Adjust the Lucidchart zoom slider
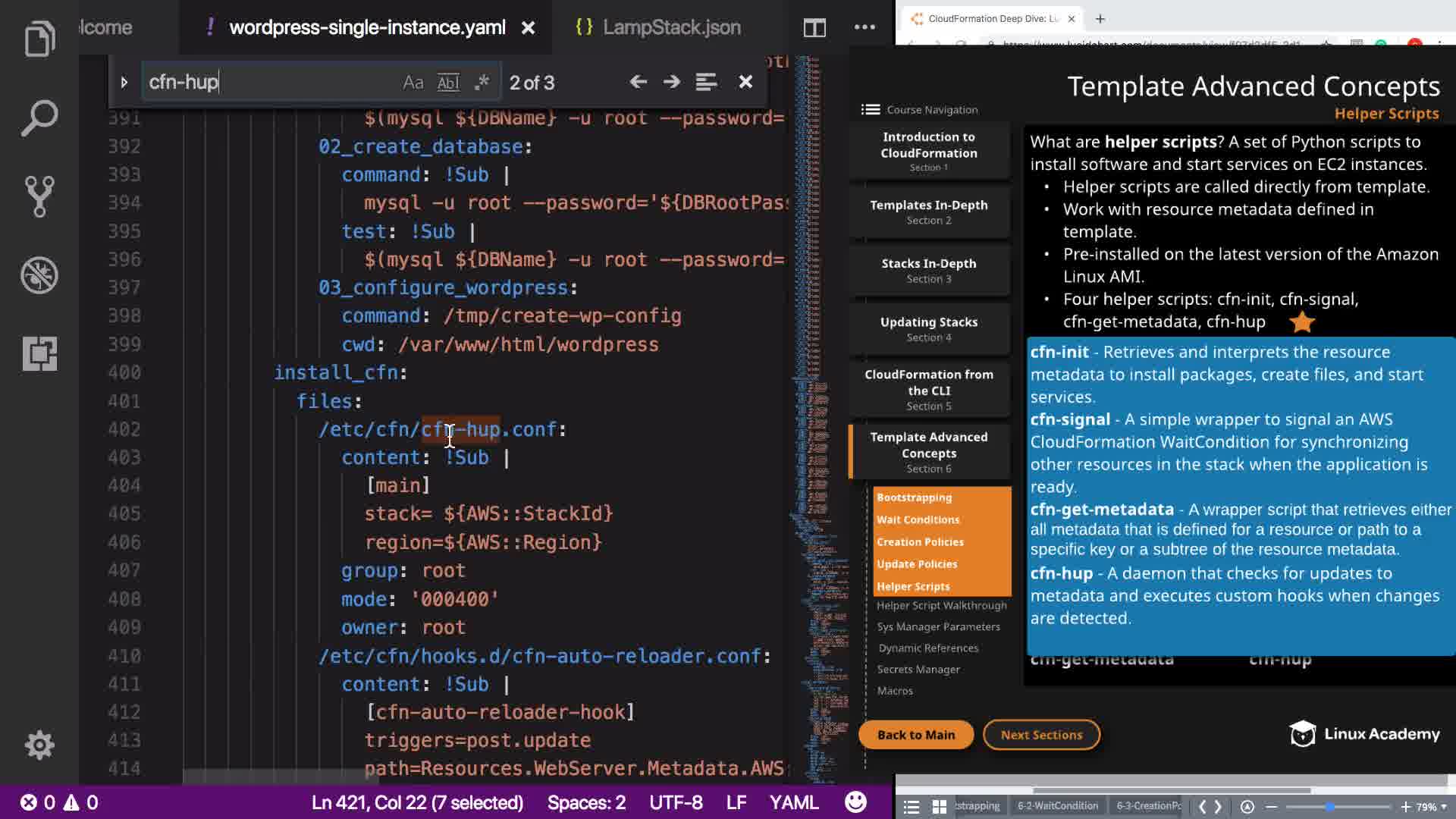The image size is (1456, 819). point(1330,807)
